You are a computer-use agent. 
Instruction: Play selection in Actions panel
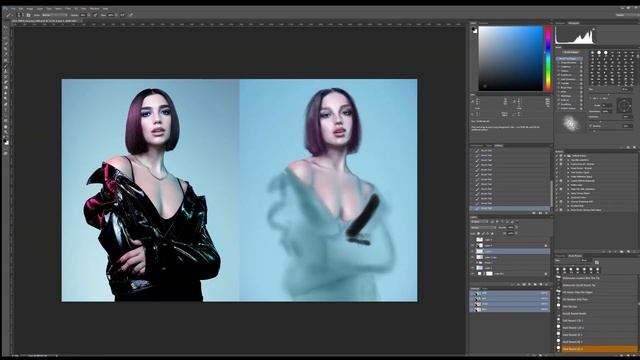click(616, 251)
